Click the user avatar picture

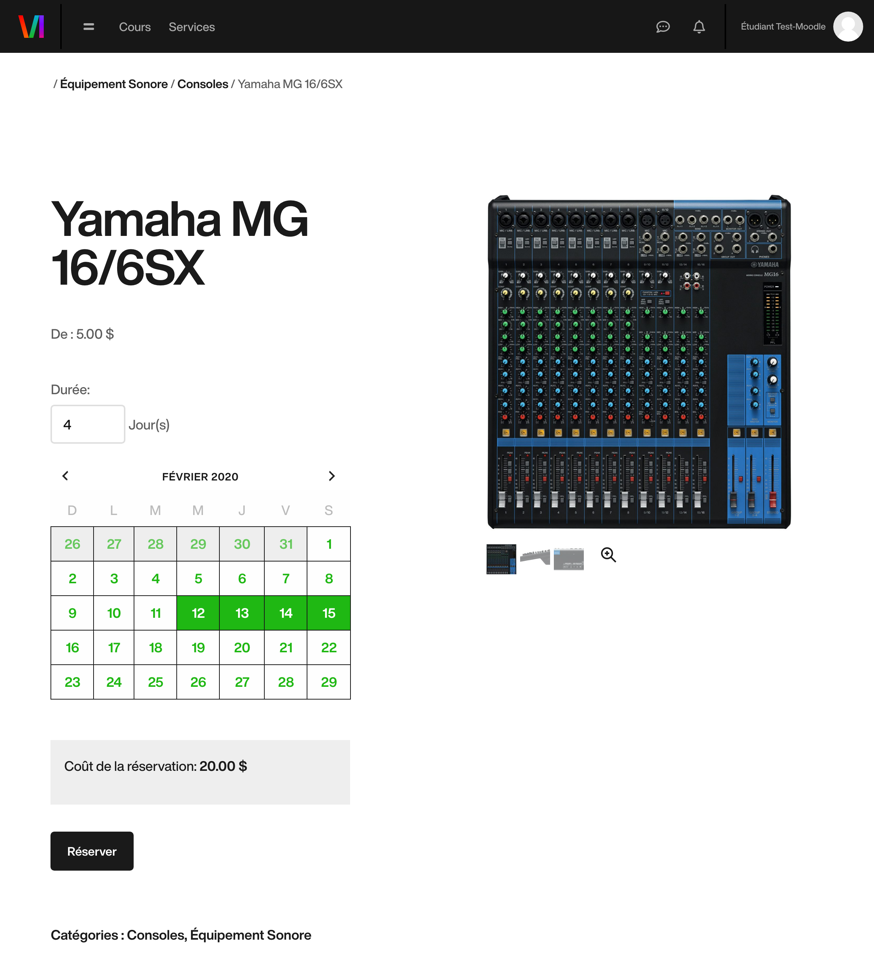[x=848, y=27]
